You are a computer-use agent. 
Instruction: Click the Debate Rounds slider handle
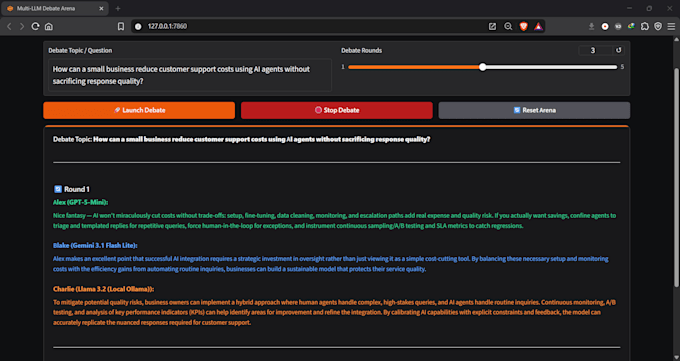(x=482, y=67)
